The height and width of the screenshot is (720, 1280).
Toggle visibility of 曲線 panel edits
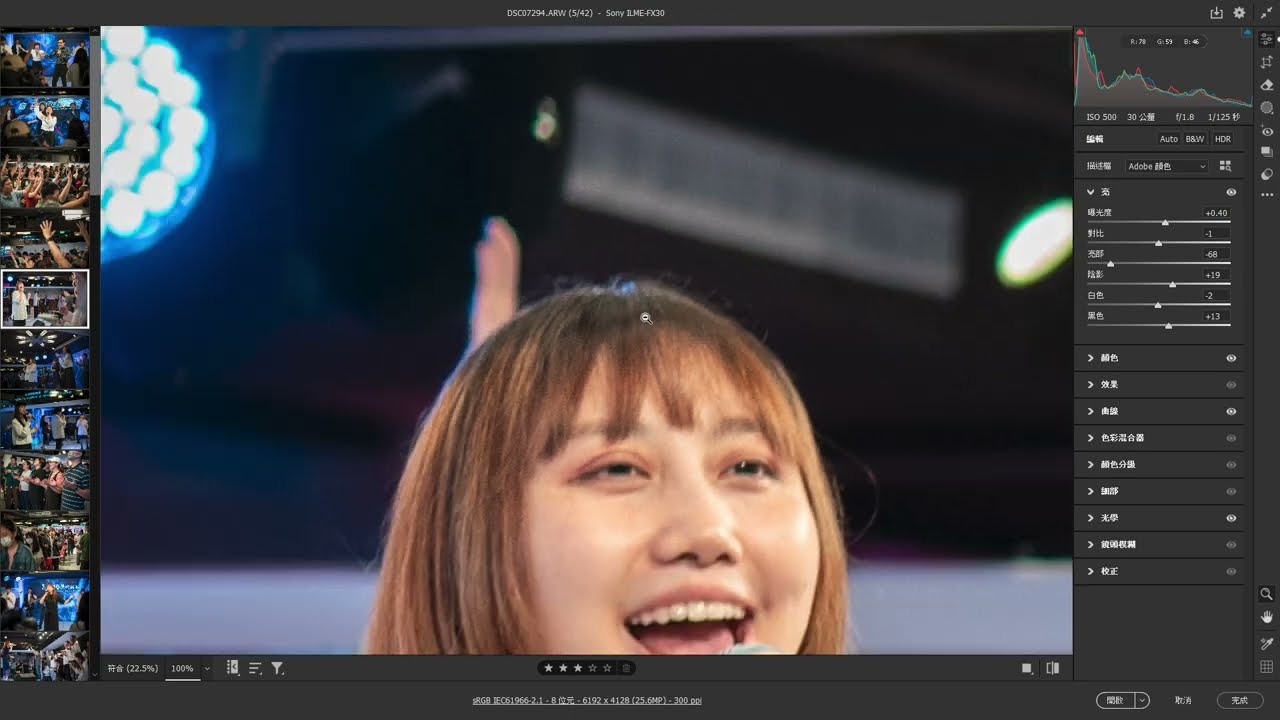[1231, 411]
